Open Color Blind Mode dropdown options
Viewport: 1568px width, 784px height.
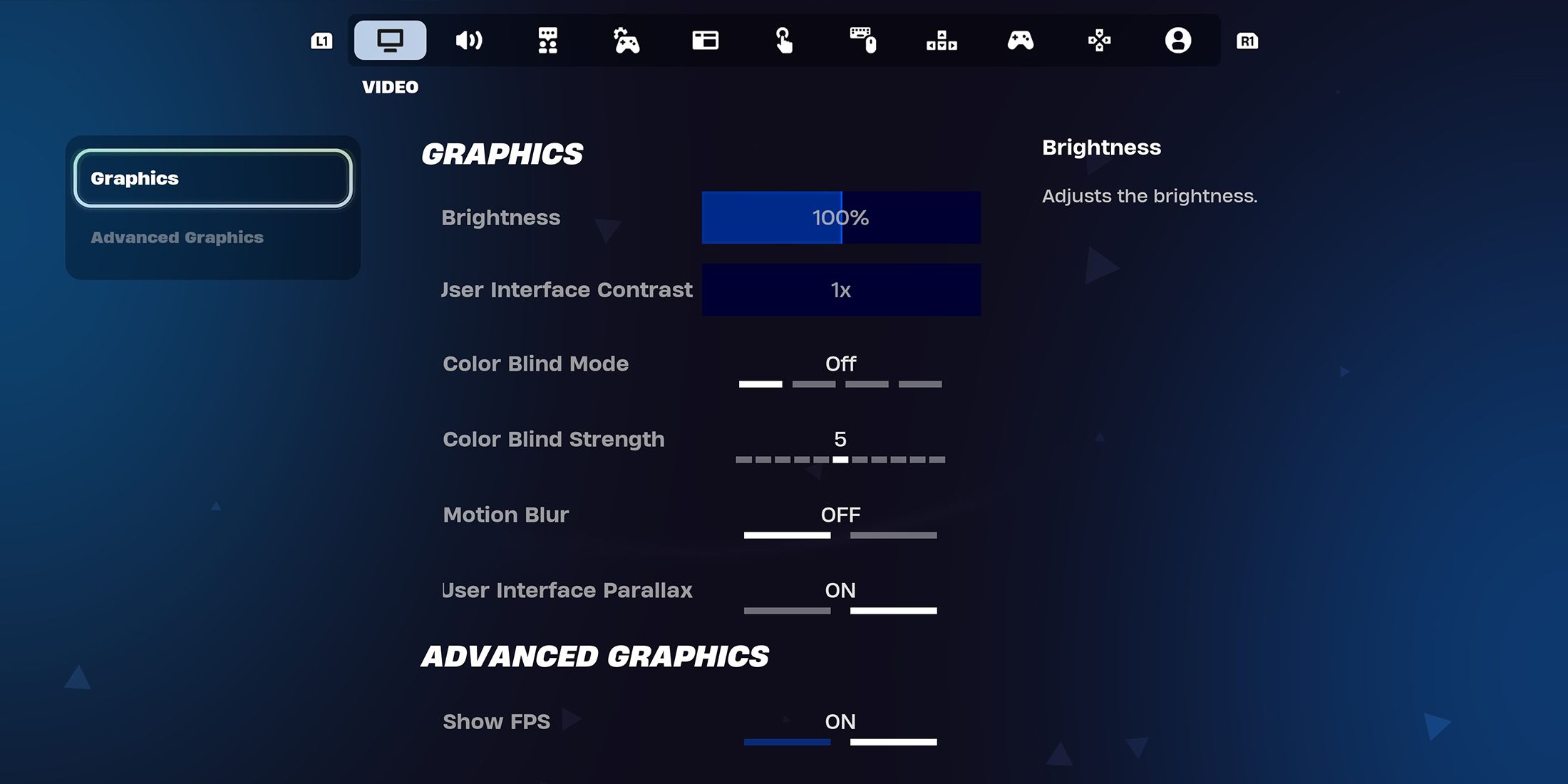840,363
